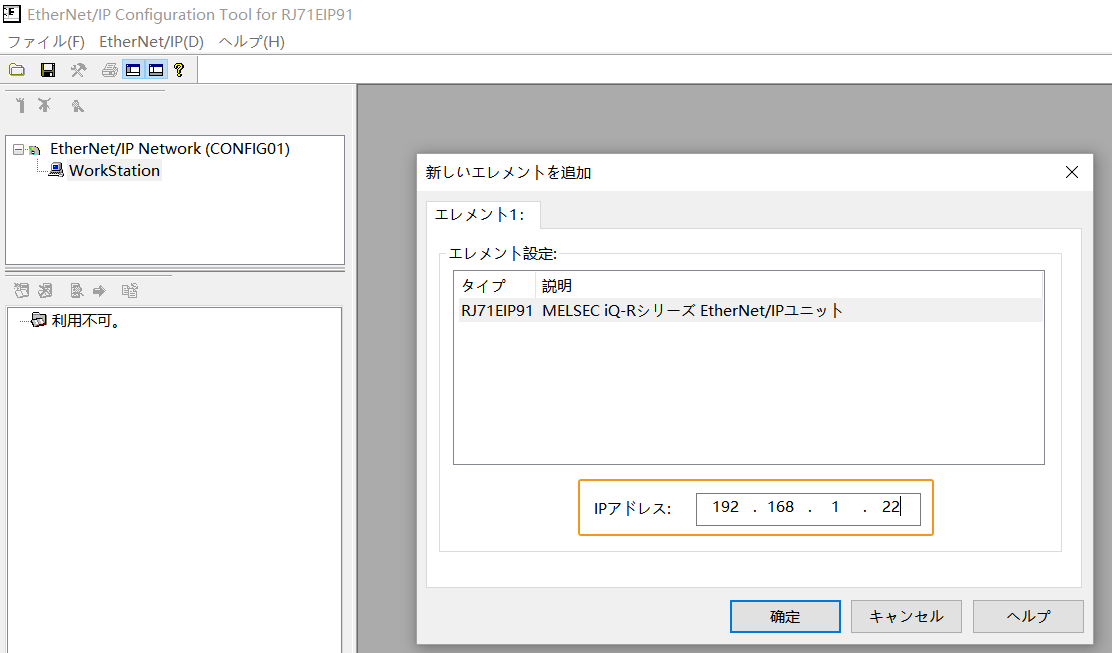The height and width of the screenshot is (653, 1112).
Task: Click the 確定 button
Action: [785, 616]
